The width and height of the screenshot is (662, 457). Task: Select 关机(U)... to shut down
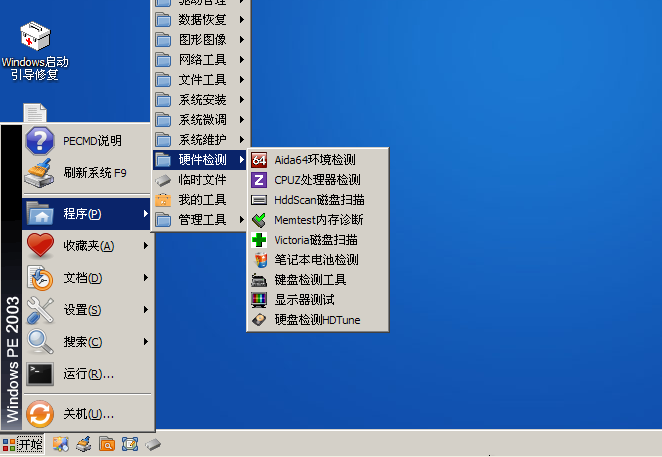click(x=87, y=414)
